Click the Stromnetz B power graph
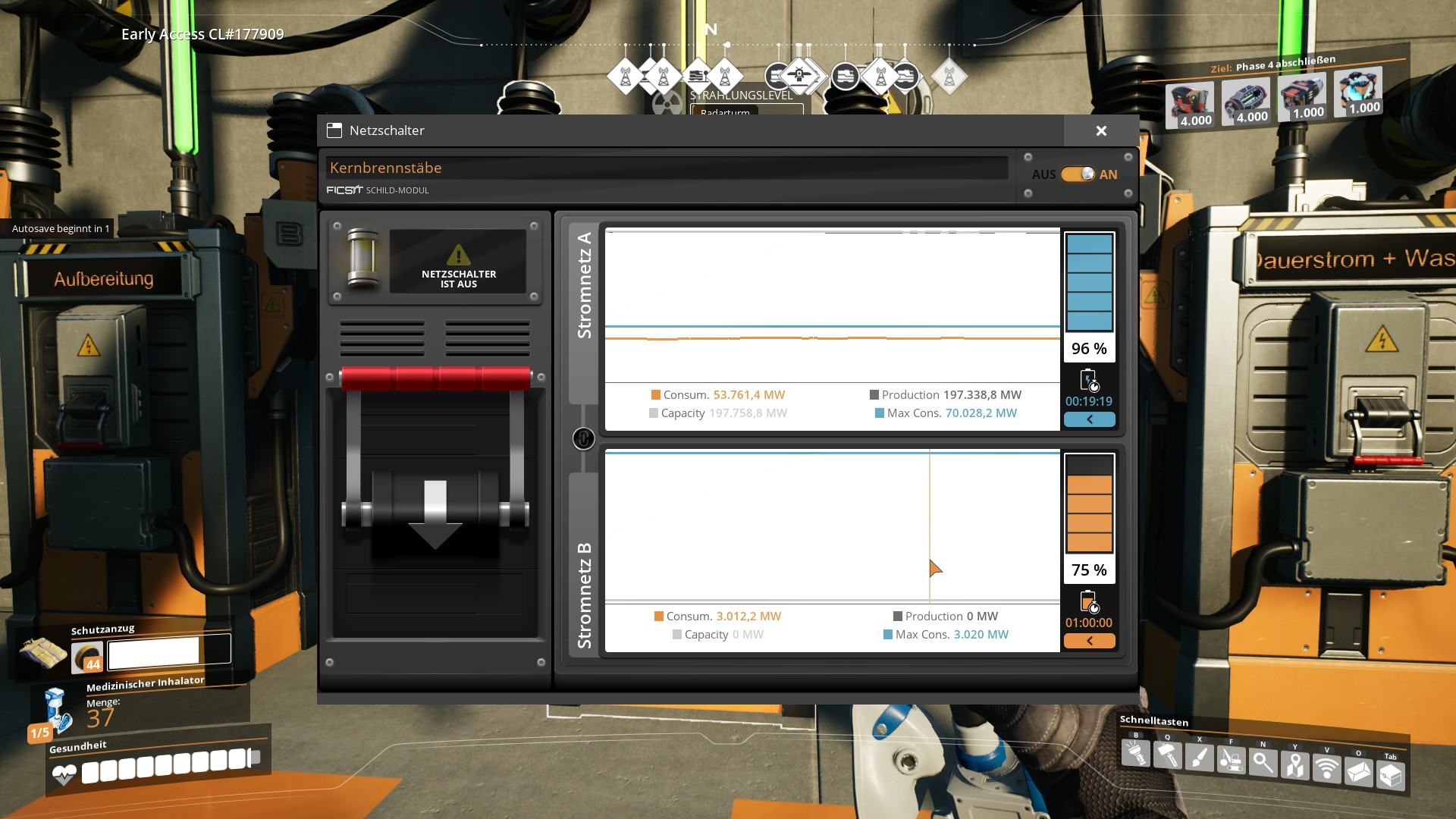 [832, 526]
